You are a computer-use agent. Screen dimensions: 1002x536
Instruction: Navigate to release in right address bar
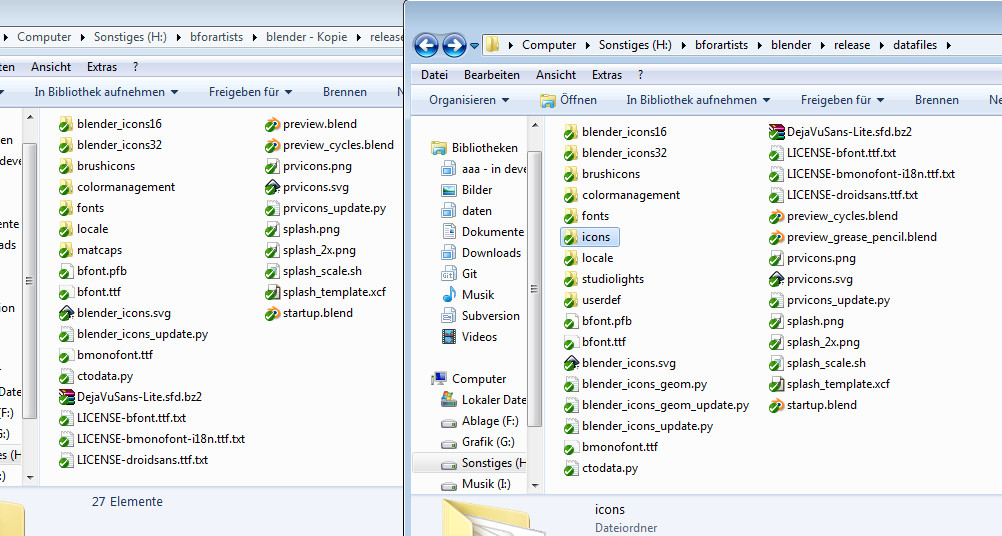pos(852,45)
